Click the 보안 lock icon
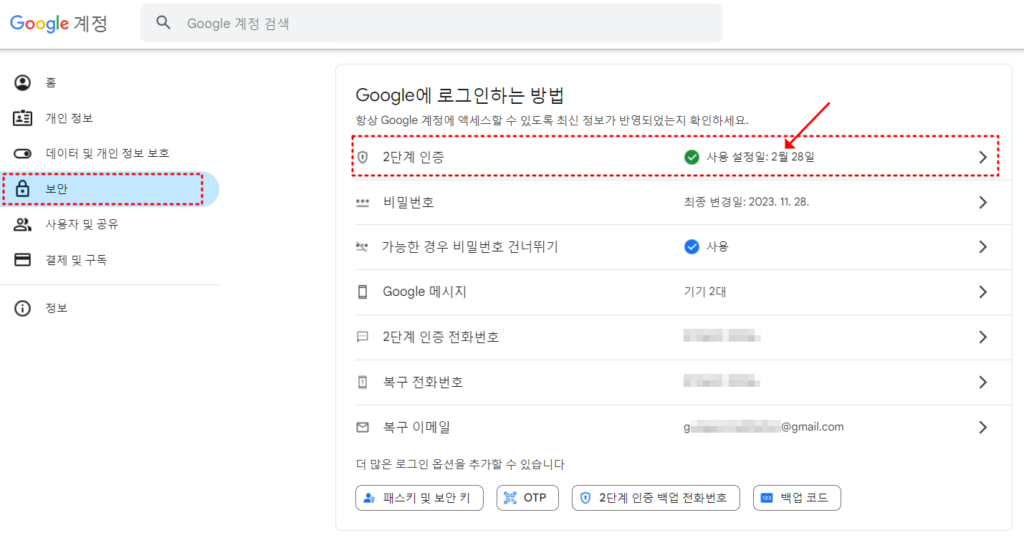 22,189
